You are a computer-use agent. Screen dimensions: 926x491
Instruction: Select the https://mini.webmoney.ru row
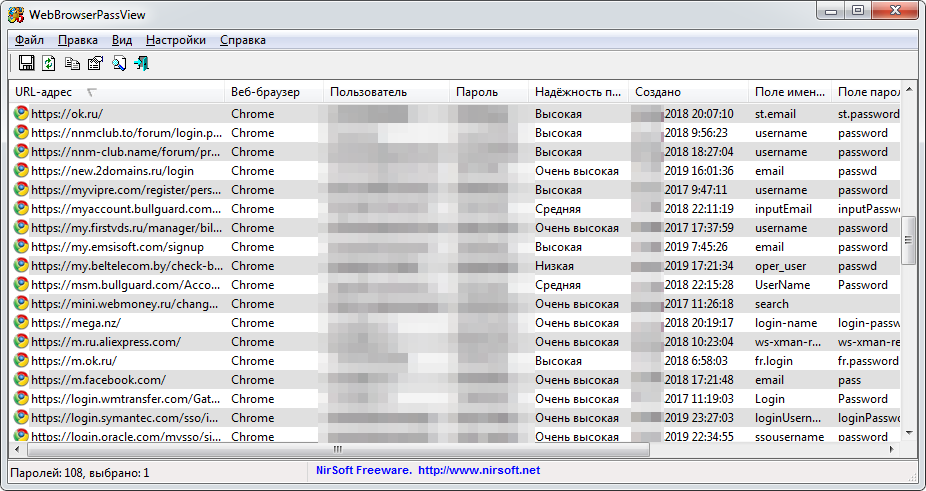455,304
